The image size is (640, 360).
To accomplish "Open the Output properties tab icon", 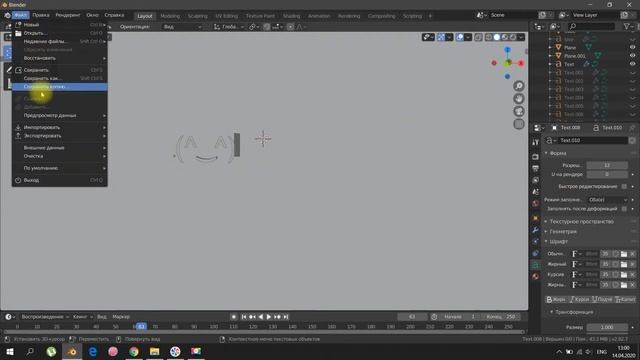I will point(536,168).
